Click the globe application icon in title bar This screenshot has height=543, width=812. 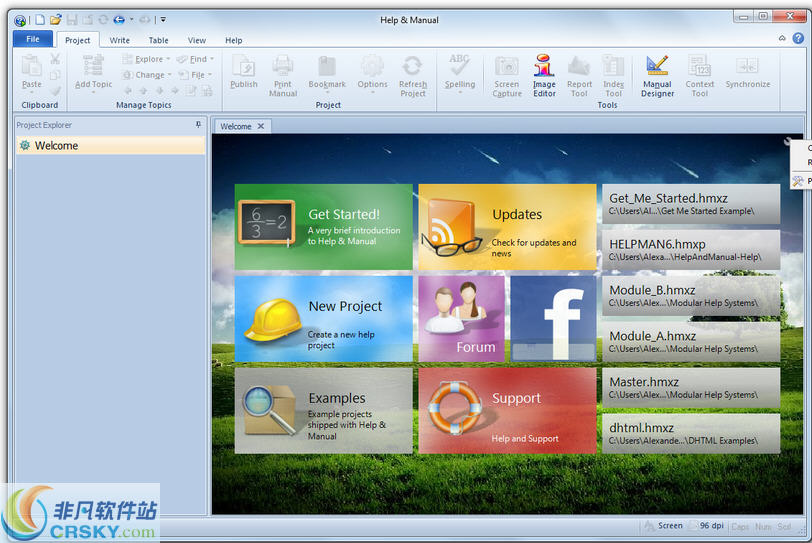point(20,21)
